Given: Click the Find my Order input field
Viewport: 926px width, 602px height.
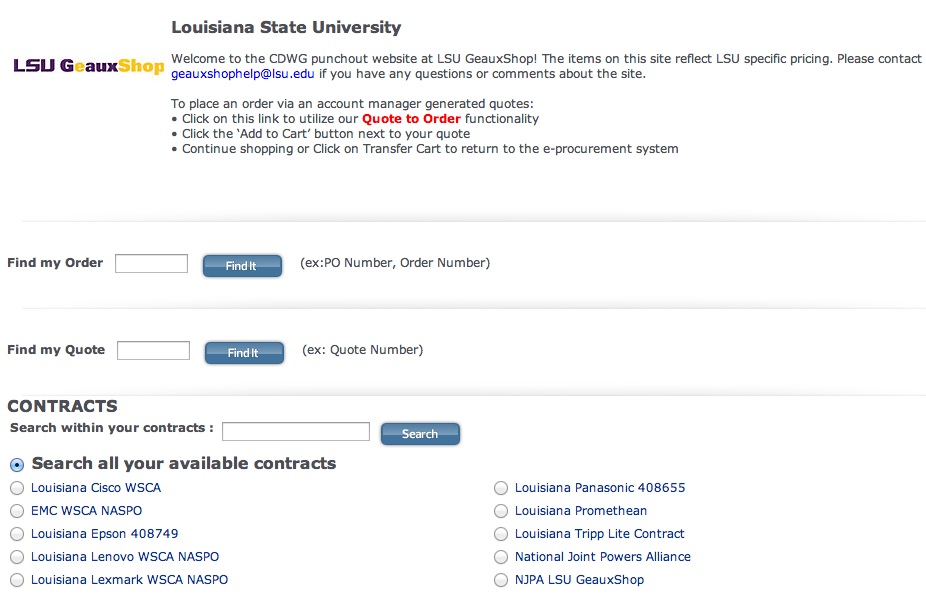Looking at the screenshot, I should coord(151,264).
